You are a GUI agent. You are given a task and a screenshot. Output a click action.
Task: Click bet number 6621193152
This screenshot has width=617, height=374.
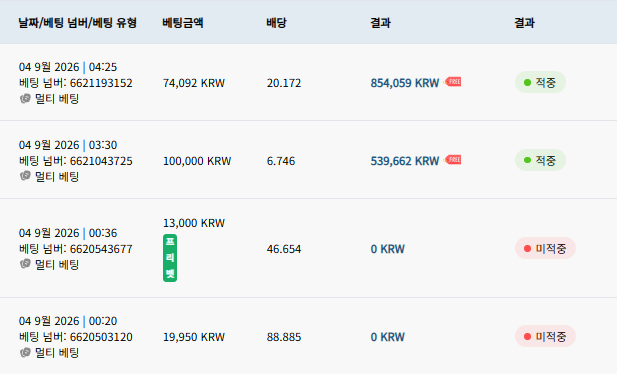[101, 83]
